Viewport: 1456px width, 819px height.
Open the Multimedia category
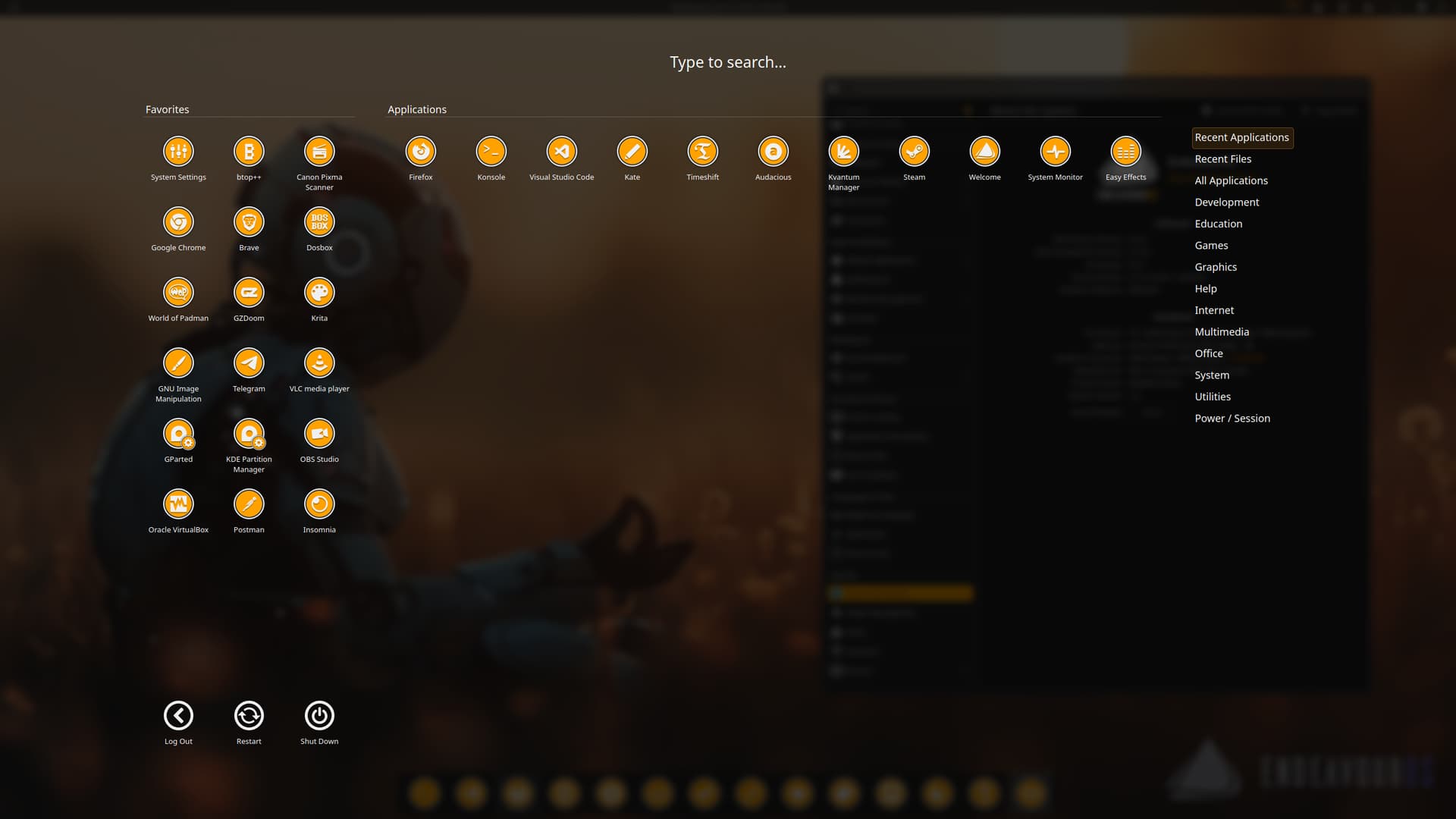[x=1221, y=332]
